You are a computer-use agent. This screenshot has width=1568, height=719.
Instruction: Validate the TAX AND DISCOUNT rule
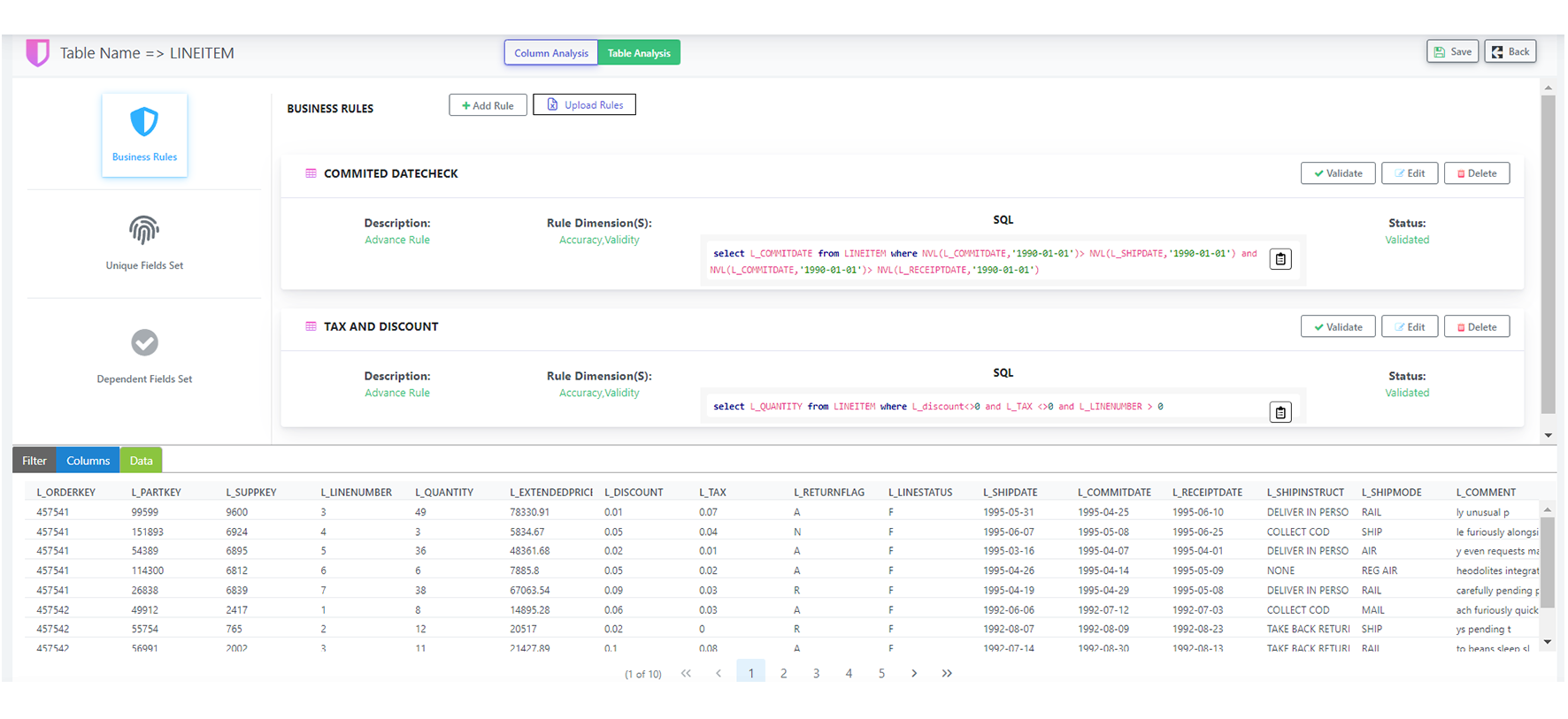[x=1337, y=327]
